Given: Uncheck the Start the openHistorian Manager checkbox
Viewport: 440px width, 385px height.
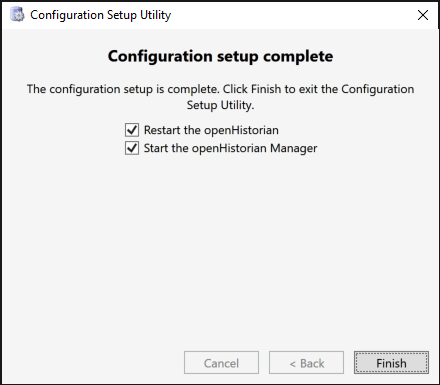Looking at the screenshot, I should 132,148.
